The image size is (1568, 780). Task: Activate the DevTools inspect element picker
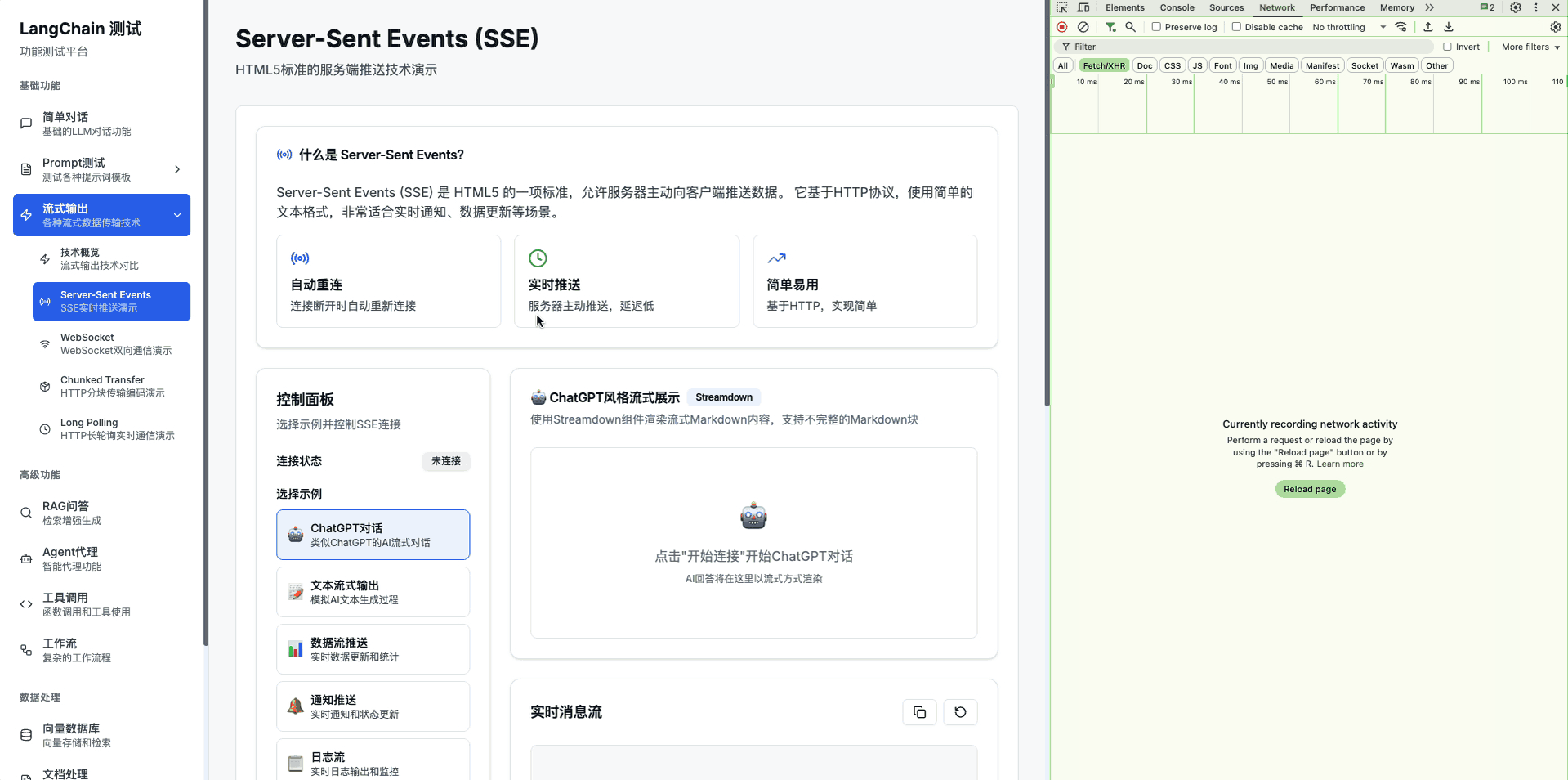tap(1062, 7)
